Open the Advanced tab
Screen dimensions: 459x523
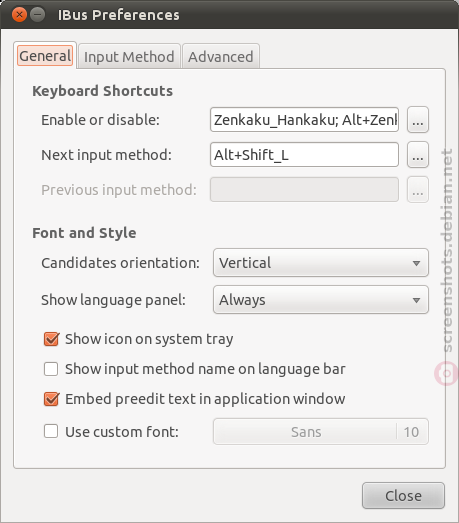coord(220,56)
